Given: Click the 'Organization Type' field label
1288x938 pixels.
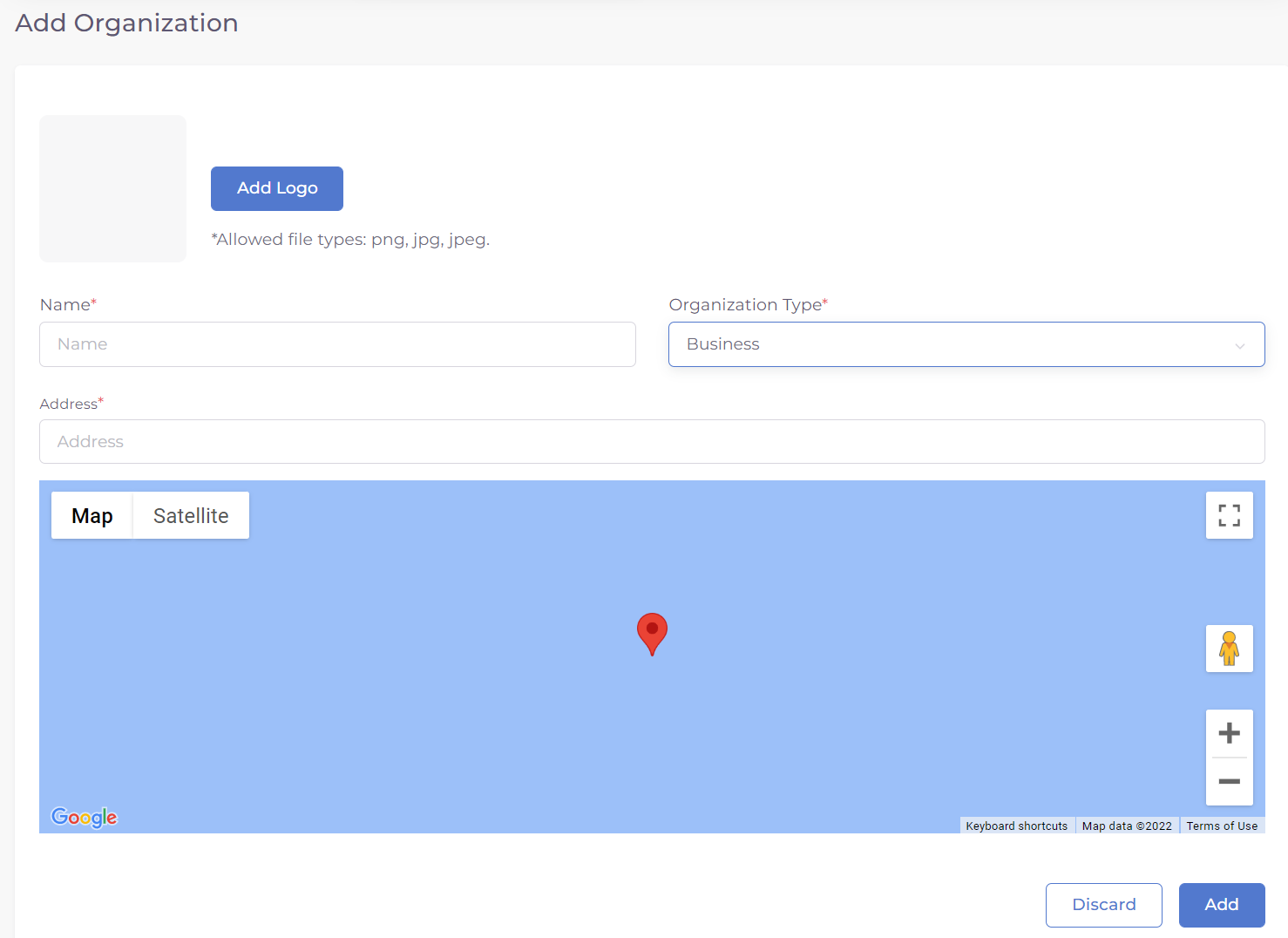Looking at the screenshot, I should coord(749,304).
